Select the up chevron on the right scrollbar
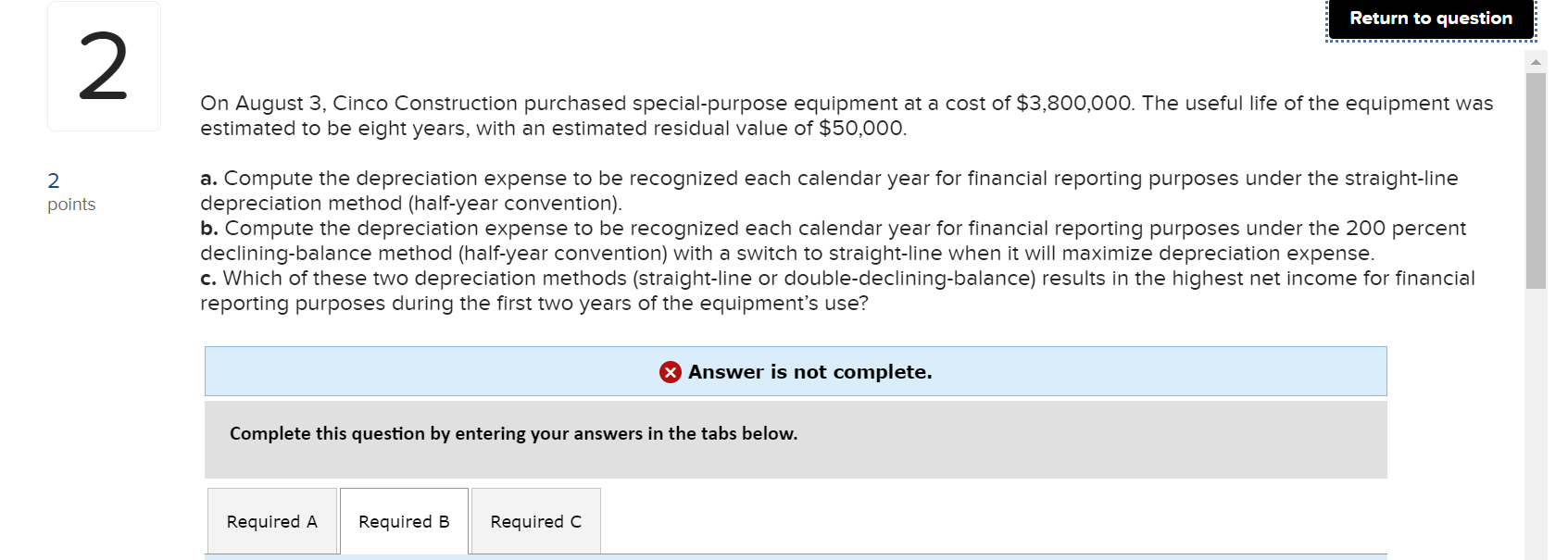 (x=1537, y=60)
